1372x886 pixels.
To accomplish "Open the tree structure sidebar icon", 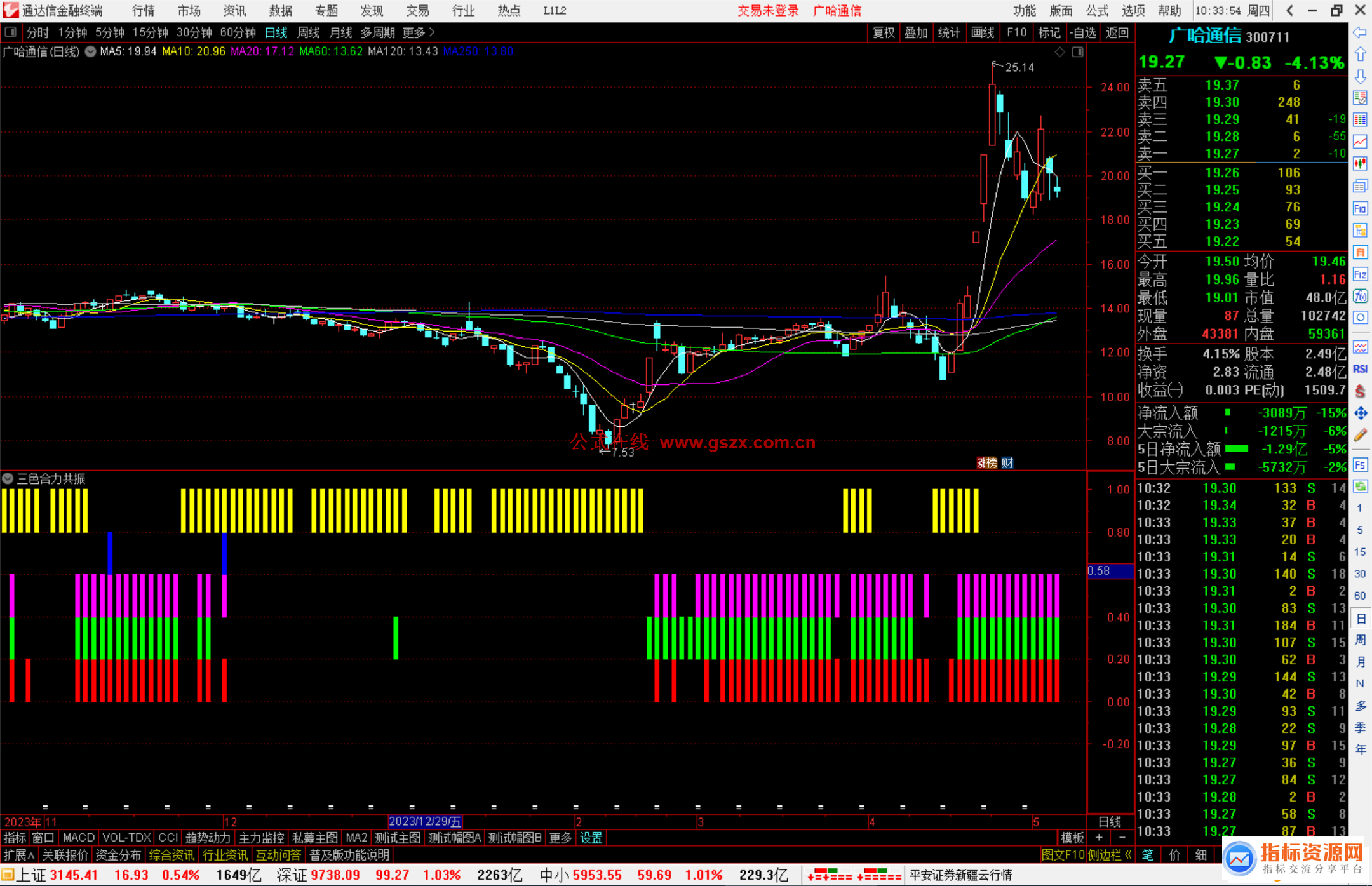I will (x=1360, y=230).
